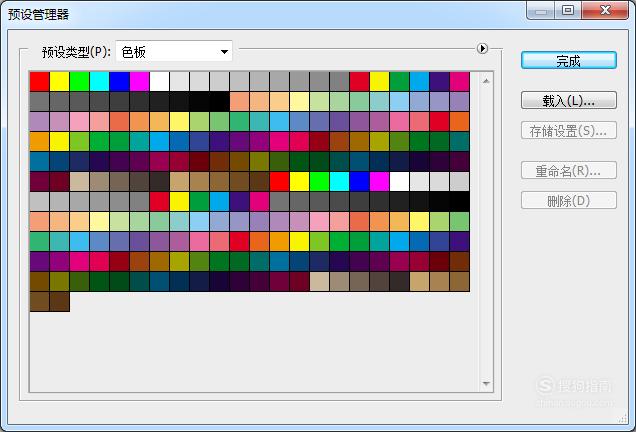Image resolution: width=636 pixels, height=432 pixels.
Task: Click the scrollbar up arrow of swatch list
Action: point(486,81)
